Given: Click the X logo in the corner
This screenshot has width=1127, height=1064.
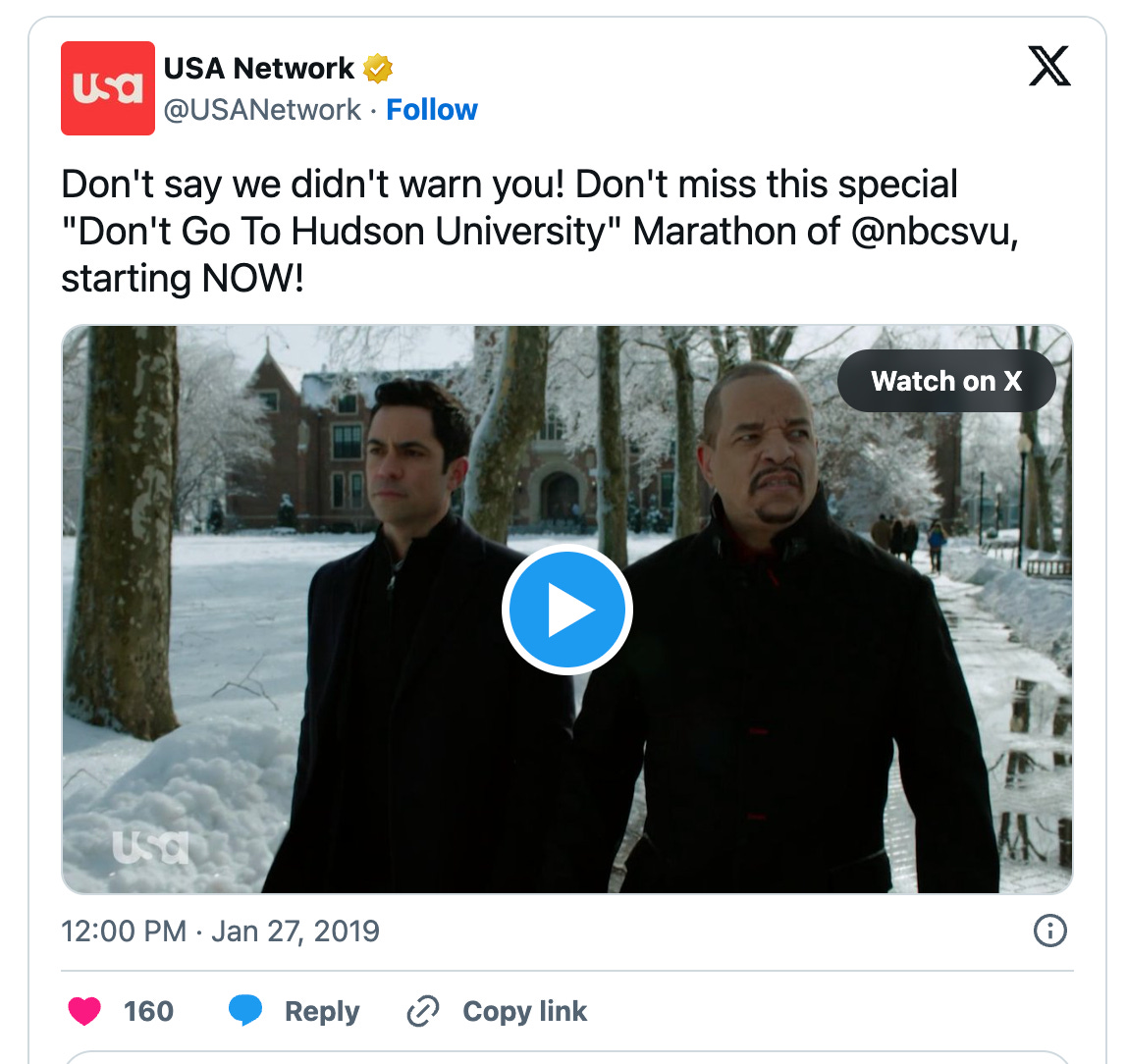Looking at the screenshot, I should tap(1049, 66).
